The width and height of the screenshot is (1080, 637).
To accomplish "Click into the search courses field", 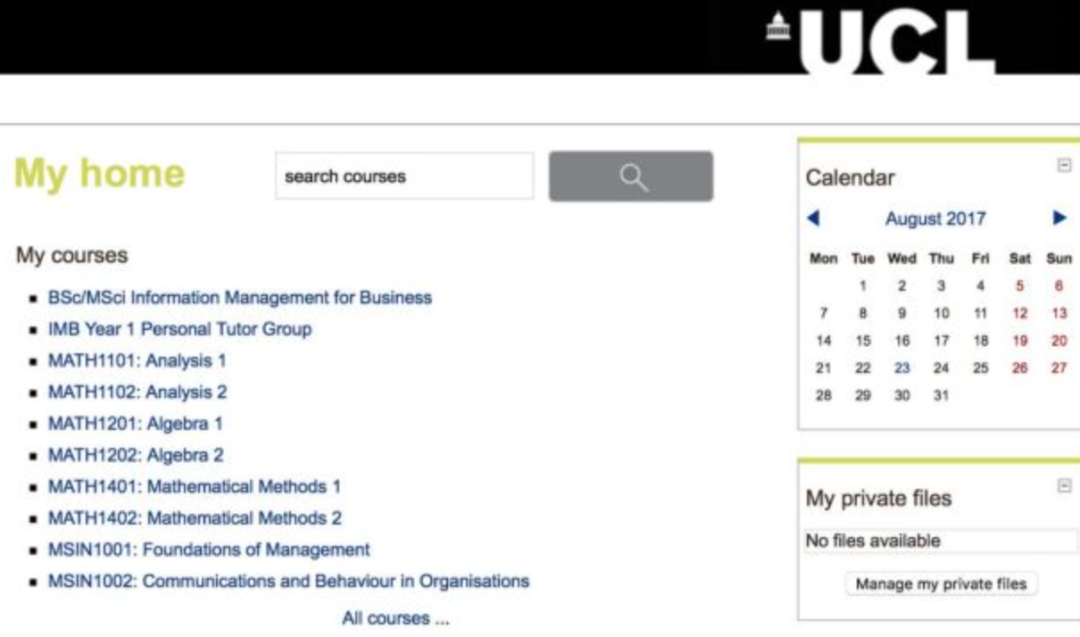I will tap(404, 176).
